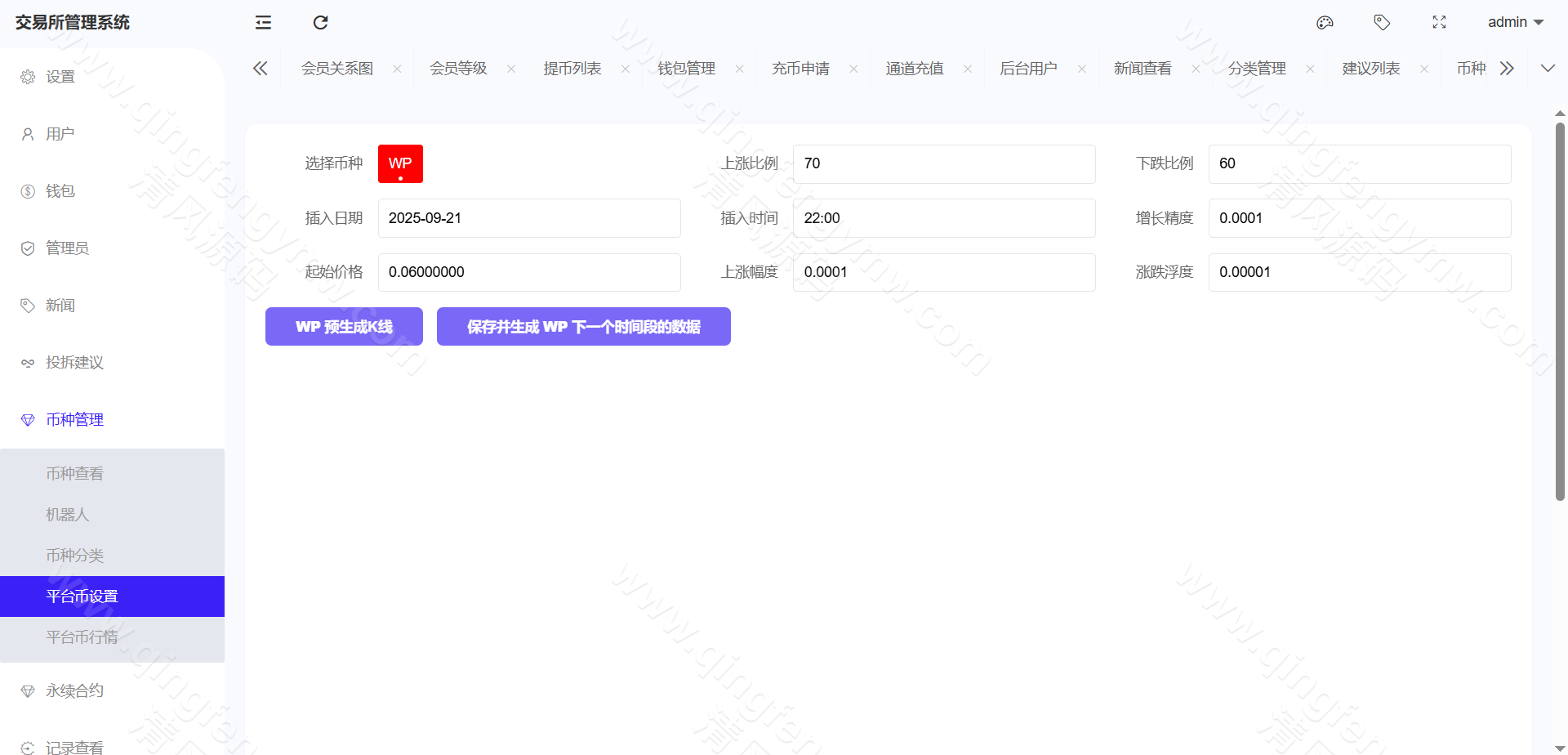Click the WP 预生成K线 button
This screenshot has width=1568, height=755.
[344, 326]
